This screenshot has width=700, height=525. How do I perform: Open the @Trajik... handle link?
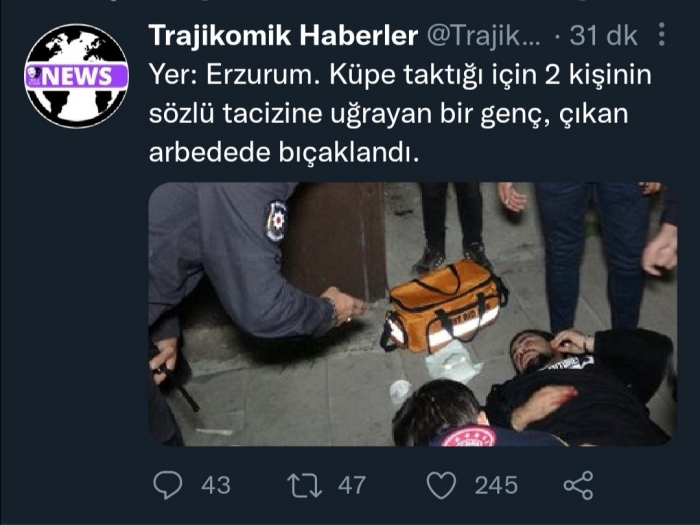pyautogui.click(x=484, y=35)
